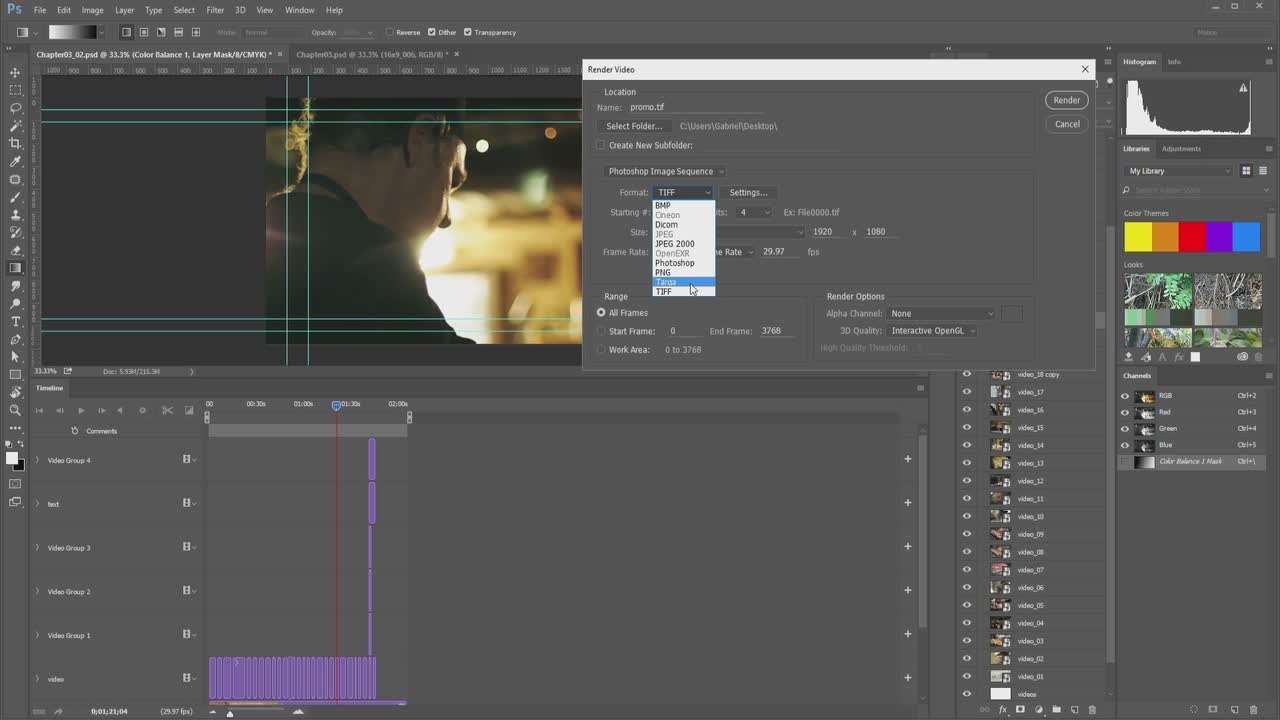Expand Video Group 1 track

(38, 635)
